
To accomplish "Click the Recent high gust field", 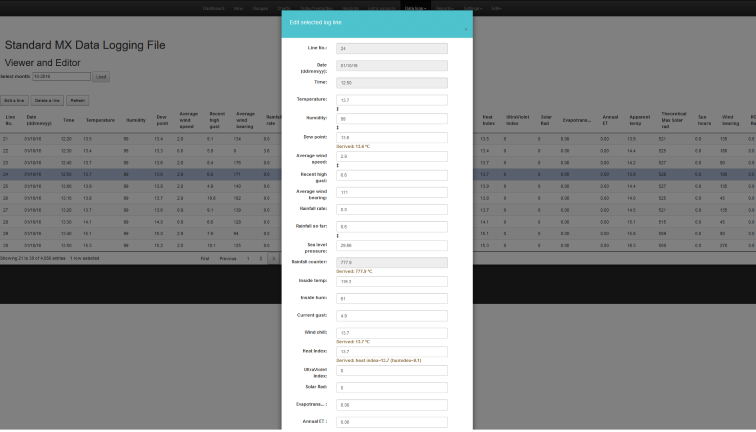I will click(x=392, y=174).
